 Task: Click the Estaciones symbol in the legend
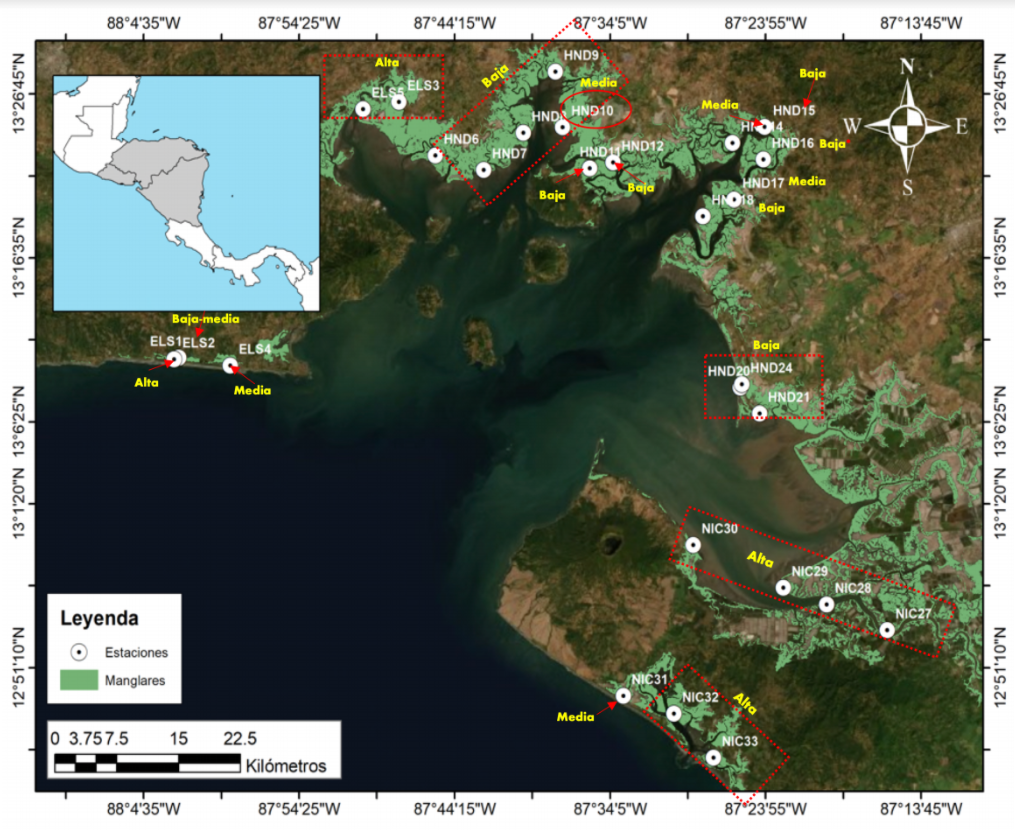tap(79, 652)
